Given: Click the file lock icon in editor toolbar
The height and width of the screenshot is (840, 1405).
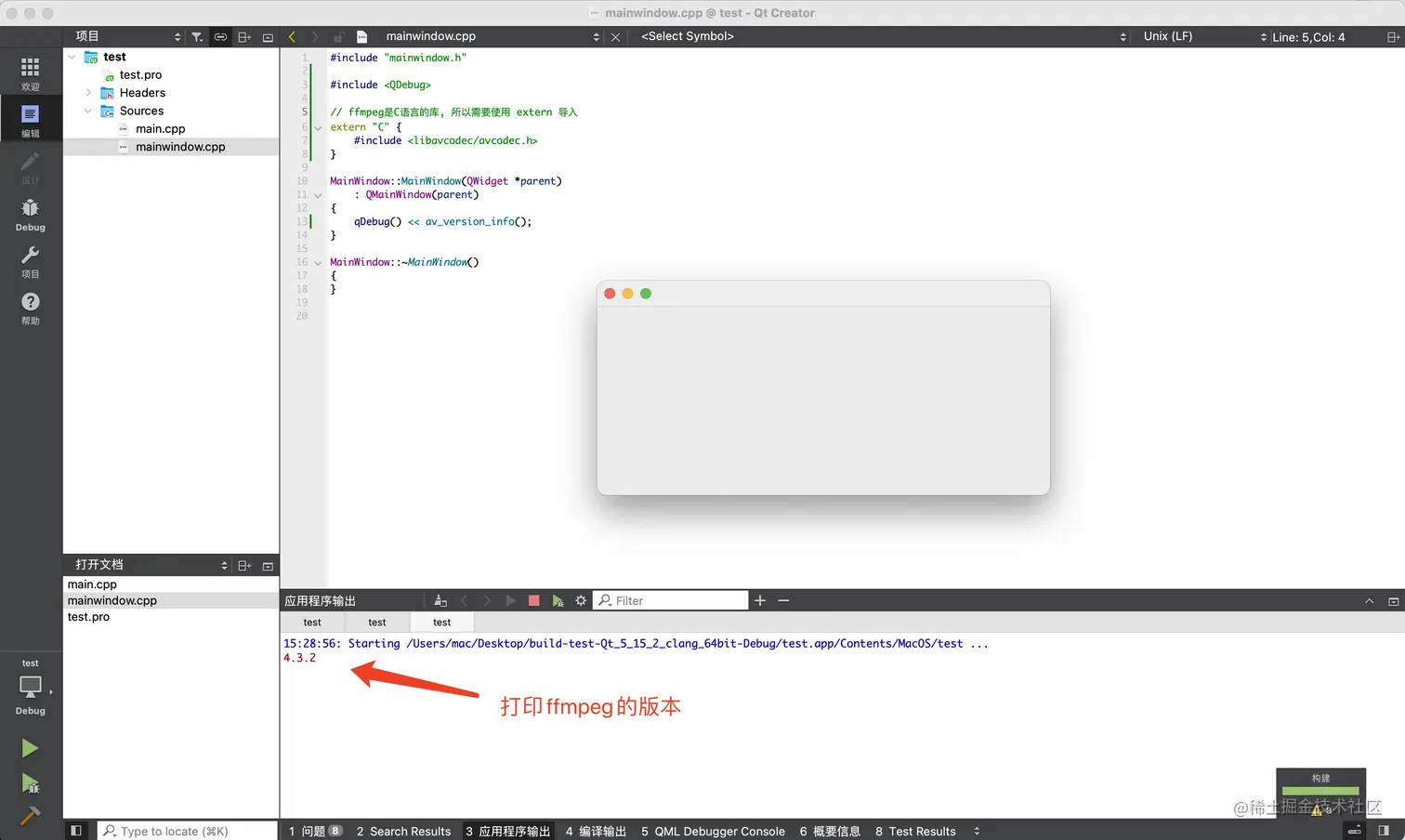Looking at the screenshot, I should tap(338, 37).
